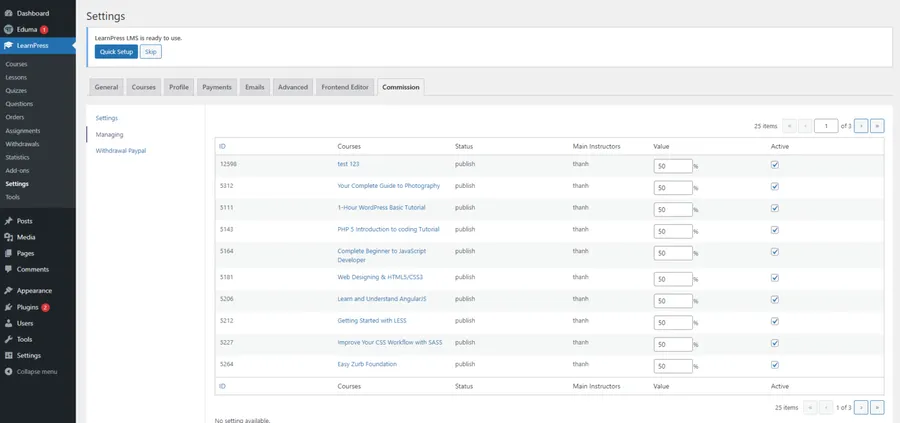The width and height of the screenshot is (900, 423).
Task: Click the Dashboard gauge icon
Action: click(8, 13)
